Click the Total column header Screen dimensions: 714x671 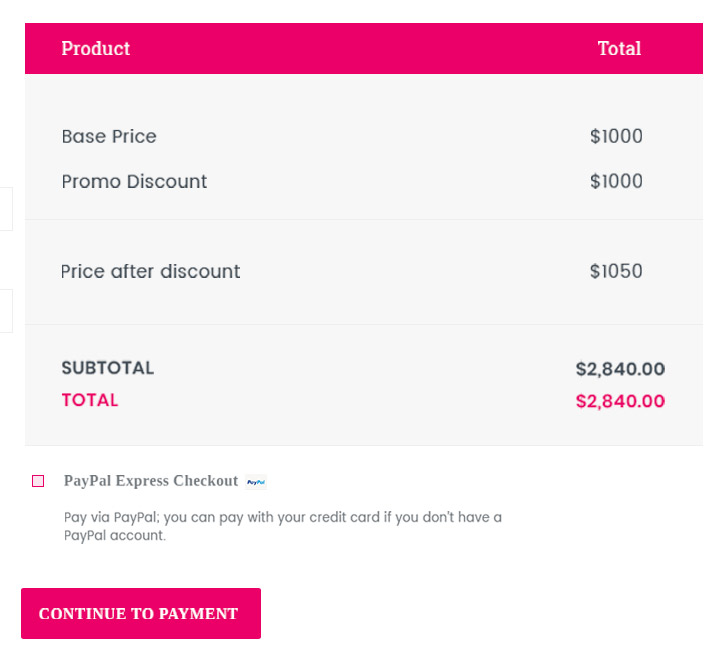619,48
